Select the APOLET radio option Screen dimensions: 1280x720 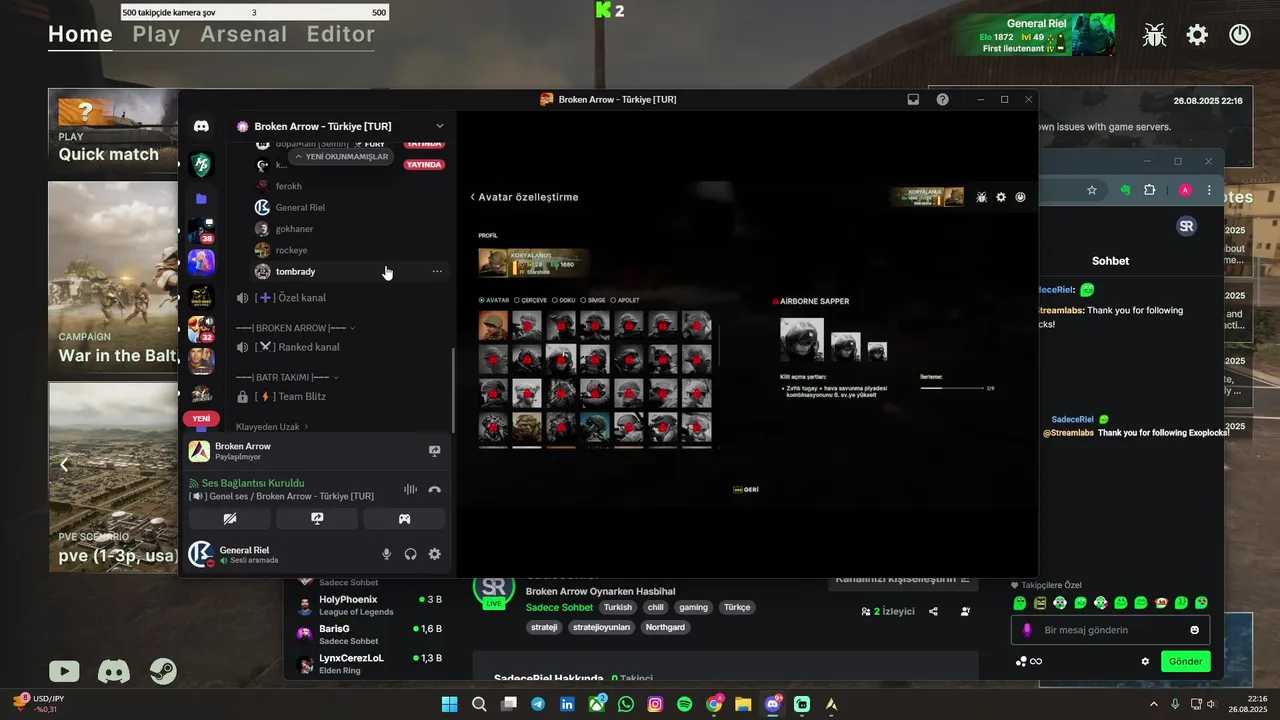625,300
